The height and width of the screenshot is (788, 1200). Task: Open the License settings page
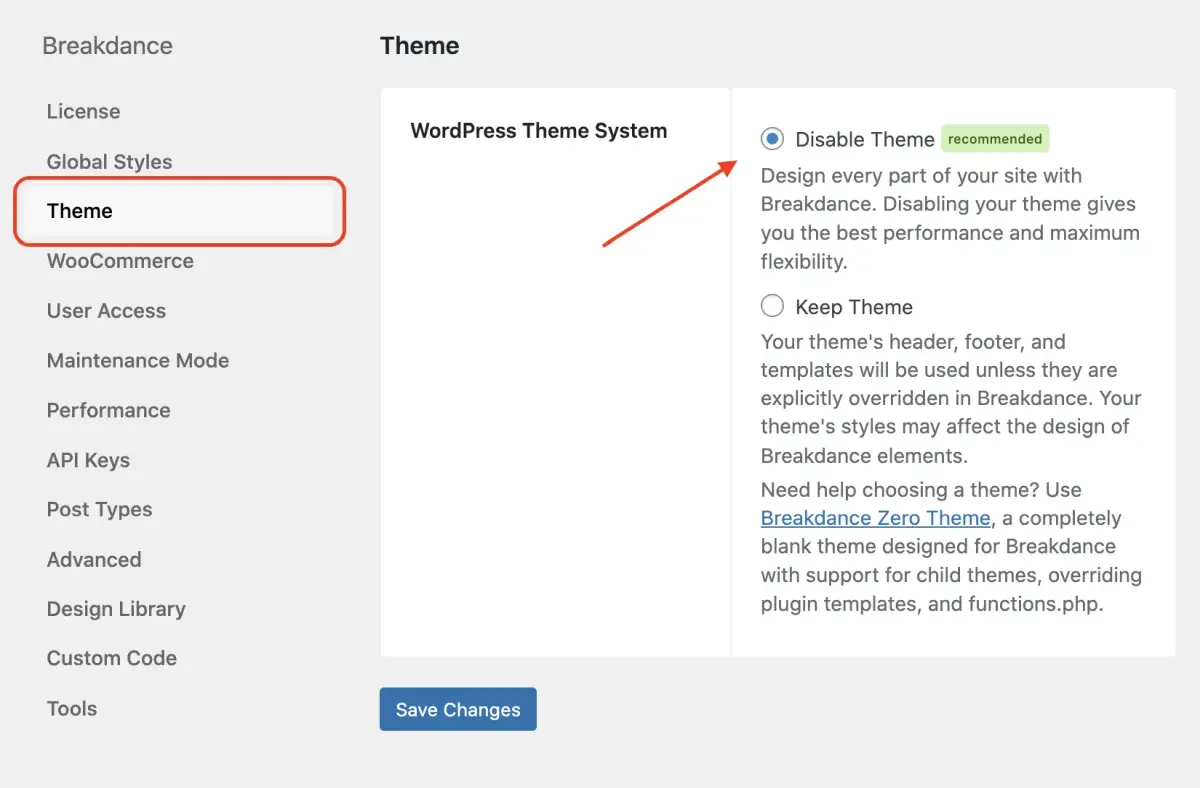click(83, 112)
